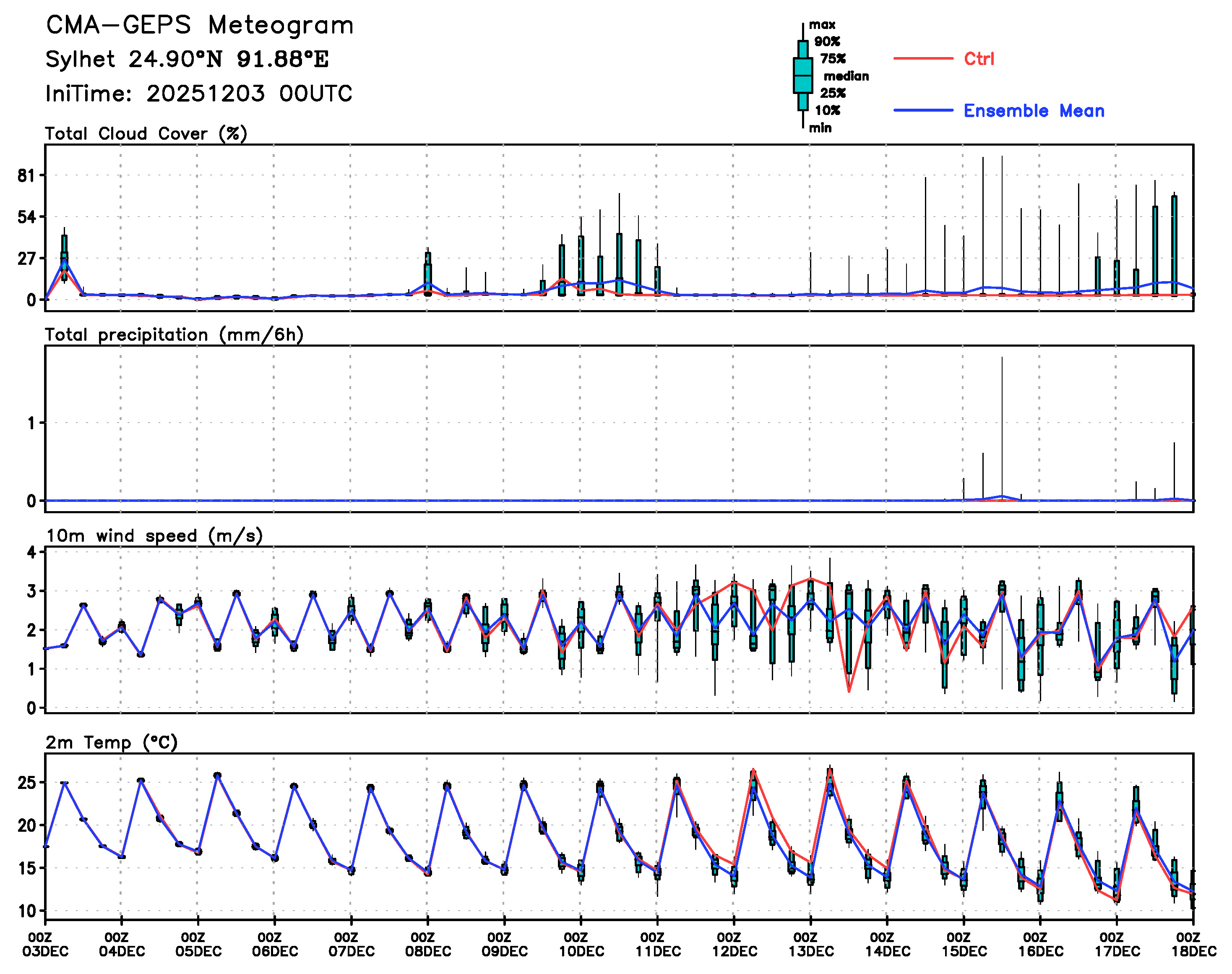Click the Ctrl legend label

pos(979,59)
